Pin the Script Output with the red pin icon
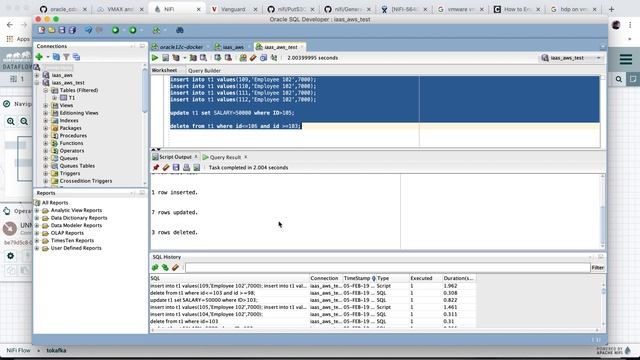 pos(156,167)
